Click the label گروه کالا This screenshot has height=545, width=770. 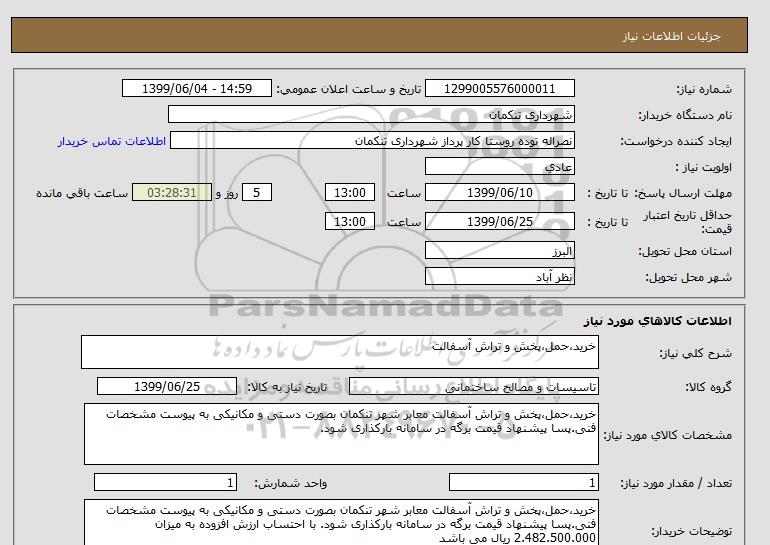point(708,387)
